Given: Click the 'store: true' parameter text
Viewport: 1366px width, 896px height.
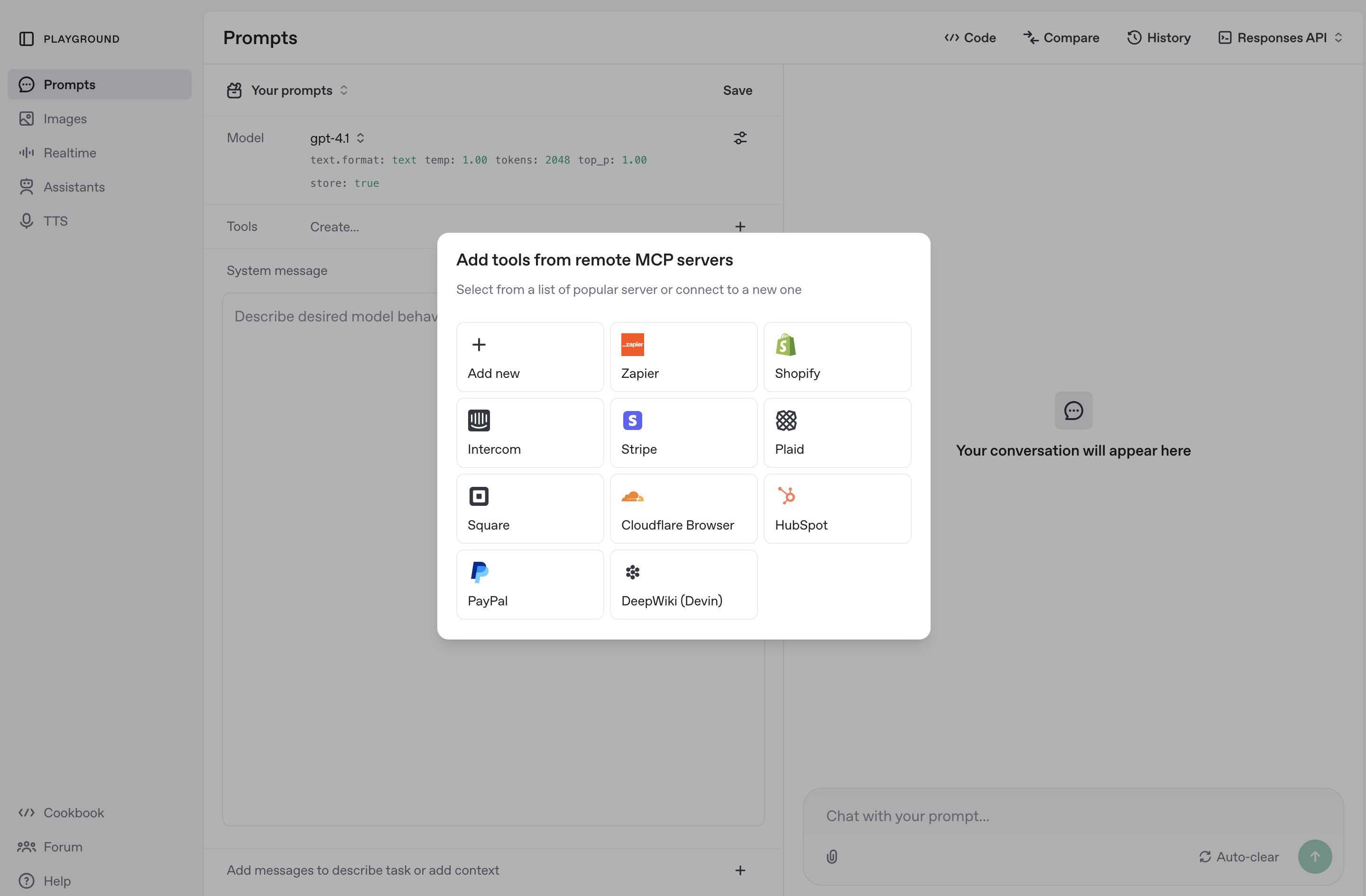Looking at the screenshot, I should click(344, 183).
